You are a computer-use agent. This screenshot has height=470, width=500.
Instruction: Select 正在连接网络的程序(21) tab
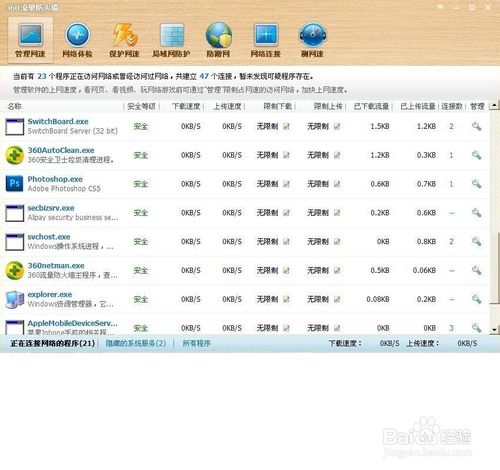point(53,343)
